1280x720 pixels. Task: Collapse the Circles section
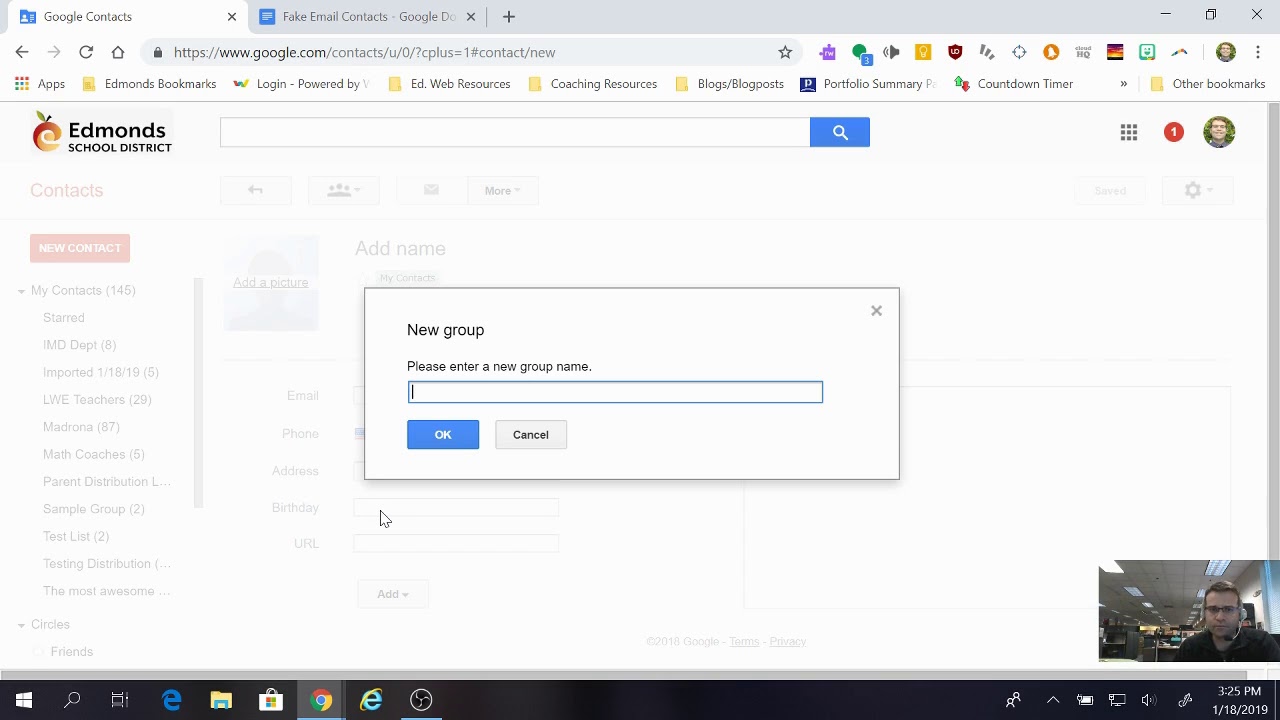21,625
